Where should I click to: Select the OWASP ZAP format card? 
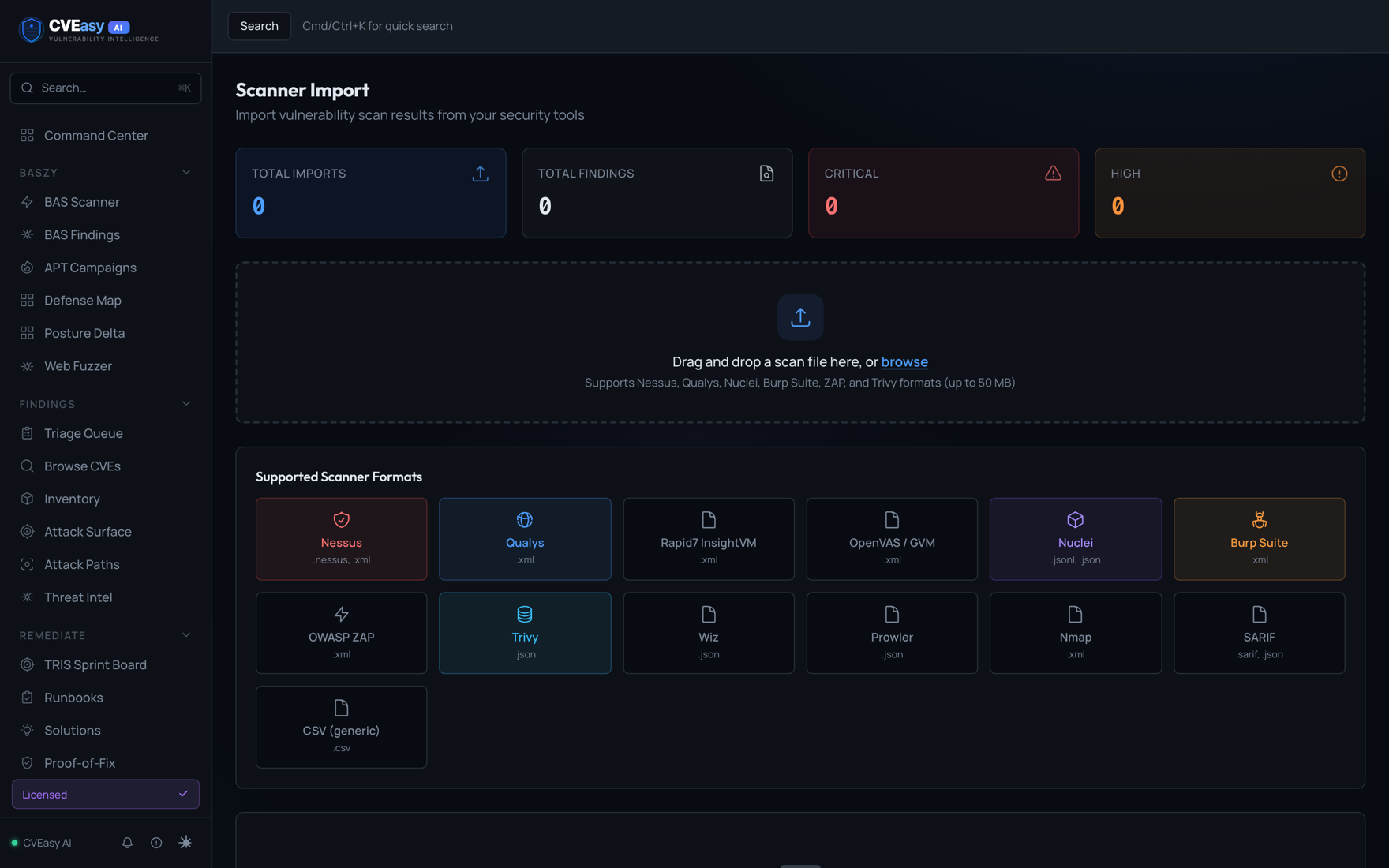click(x=341, y=633)
